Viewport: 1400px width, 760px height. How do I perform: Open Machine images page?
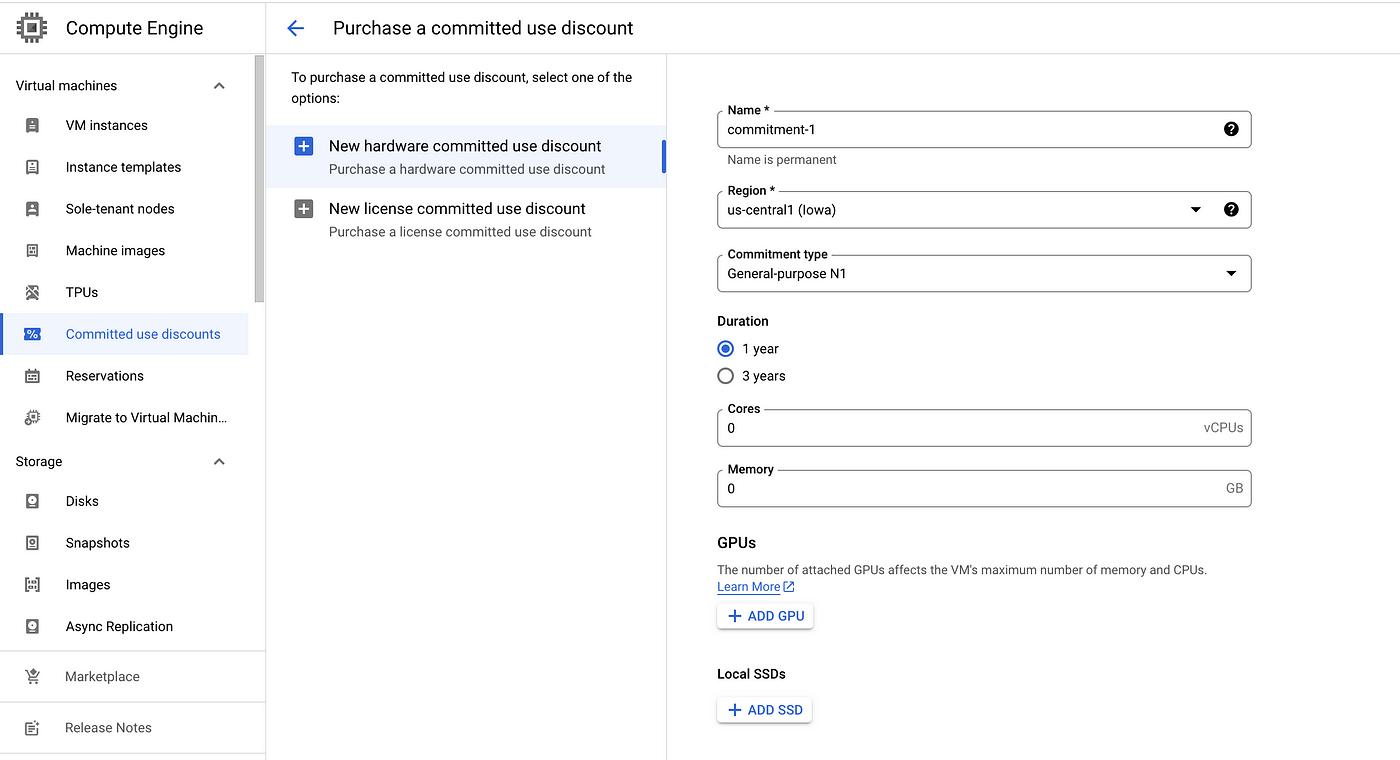[116, 251]
